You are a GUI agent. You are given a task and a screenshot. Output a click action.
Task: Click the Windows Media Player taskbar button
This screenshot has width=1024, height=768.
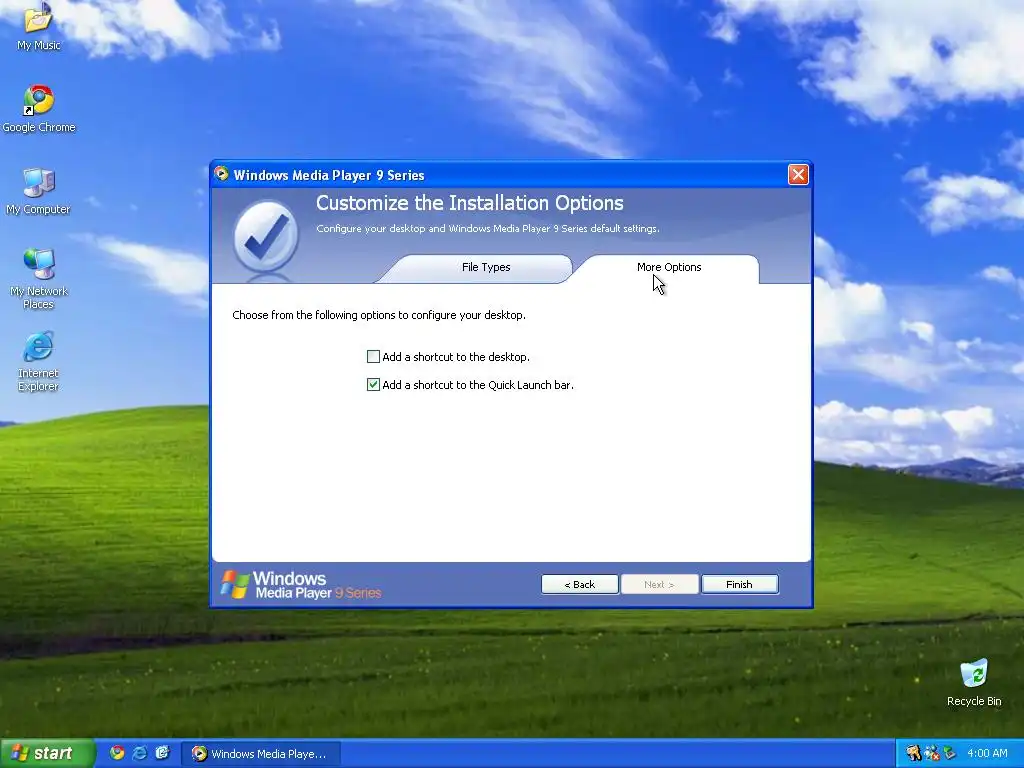tap(261, 754)
